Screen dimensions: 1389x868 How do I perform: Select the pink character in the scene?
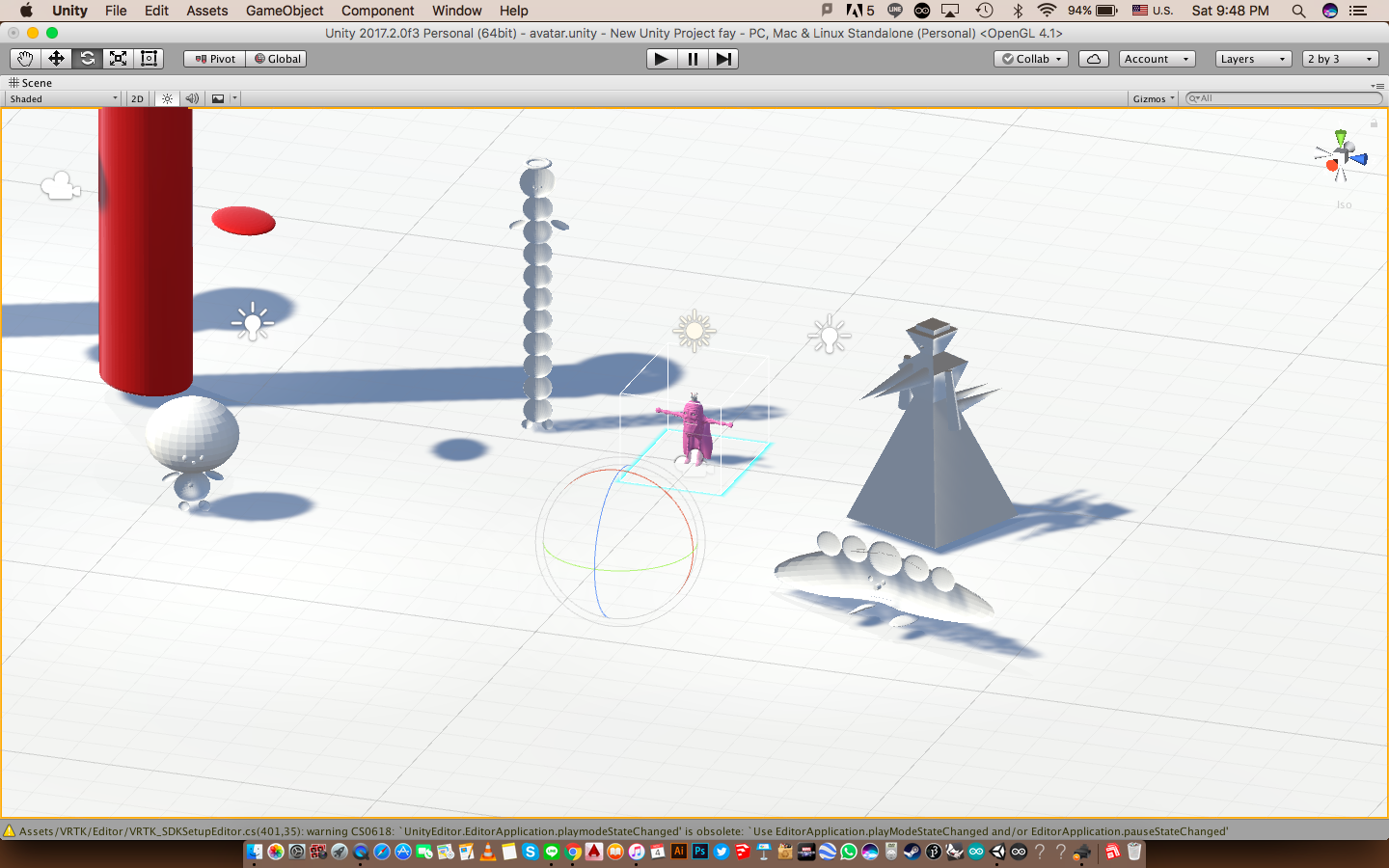point(695,431)
